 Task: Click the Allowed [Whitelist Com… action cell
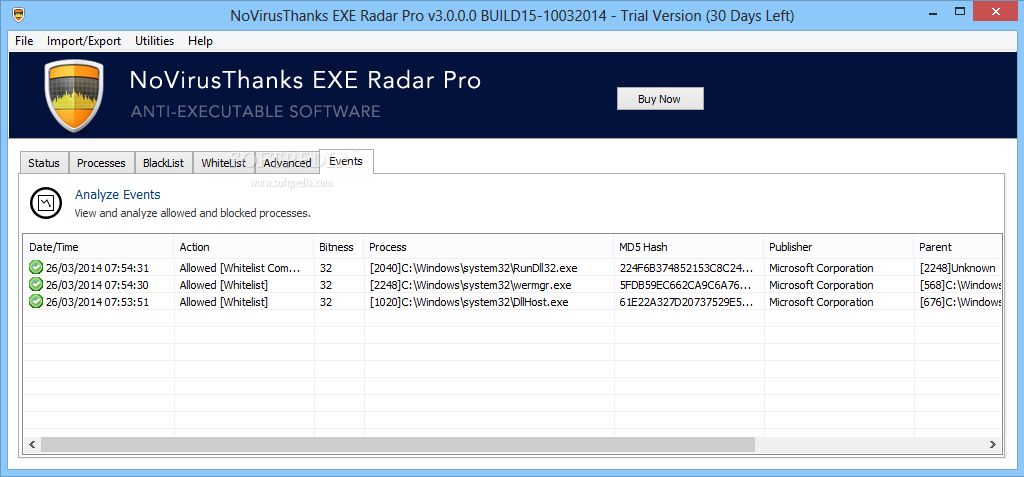tap(240, 268)
